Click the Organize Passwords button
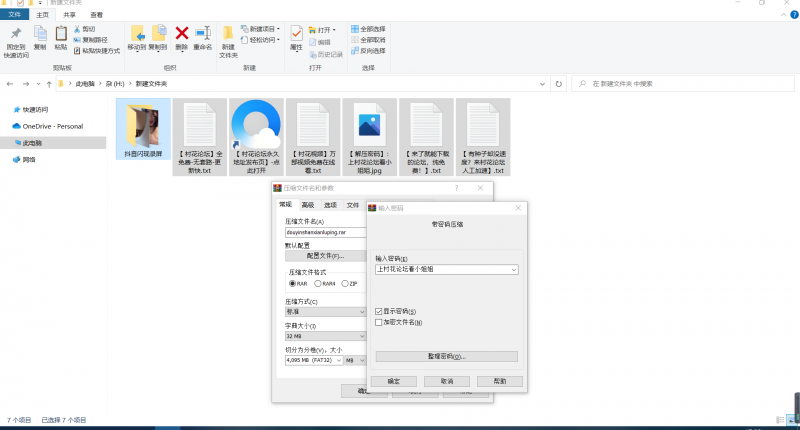Viewport: 800px width, 430px height. [446, 356]
